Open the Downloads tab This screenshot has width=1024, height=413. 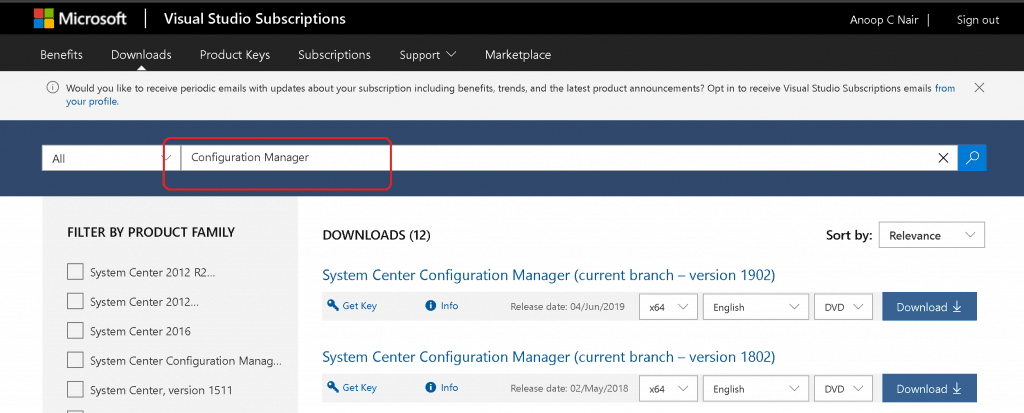coord(141,55)
